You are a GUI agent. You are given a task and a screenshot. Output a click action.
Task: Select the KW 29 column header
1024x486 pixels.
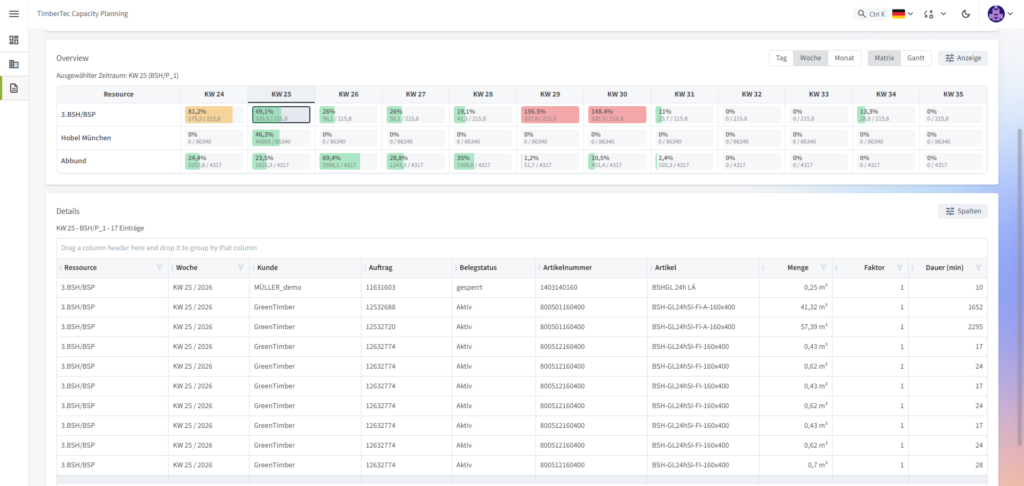click(550, 94)
